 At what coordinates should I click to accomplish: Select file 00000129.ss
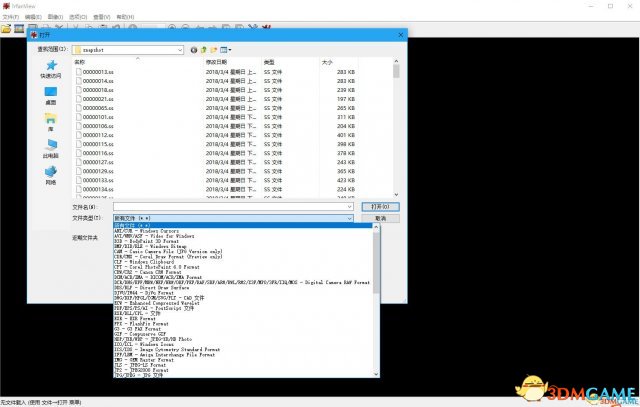[x=94, y=171]
